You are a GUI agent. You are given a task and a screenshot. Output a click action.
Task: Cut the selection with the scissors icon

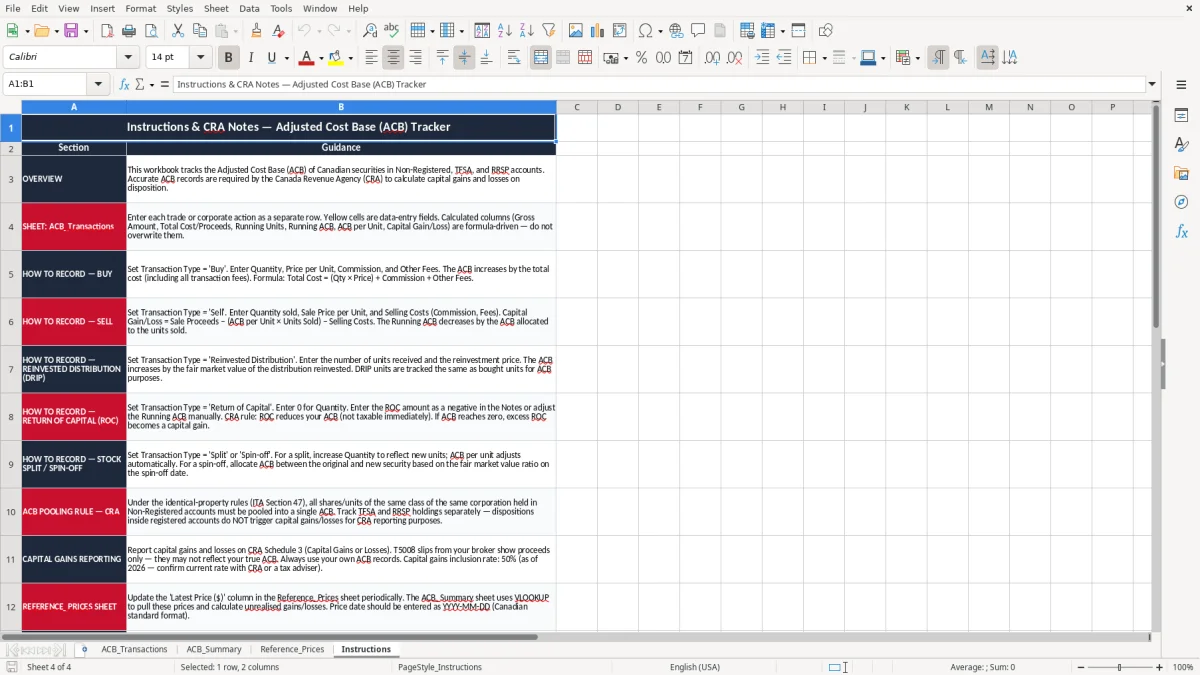point(178,31)
